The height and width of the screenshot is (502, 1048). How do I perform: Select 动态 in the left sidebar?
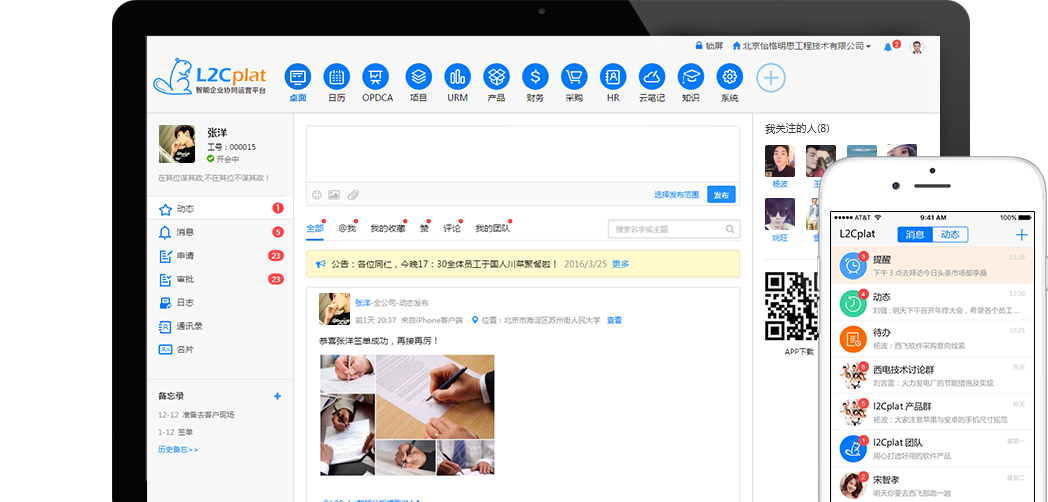tap(220, 209)
